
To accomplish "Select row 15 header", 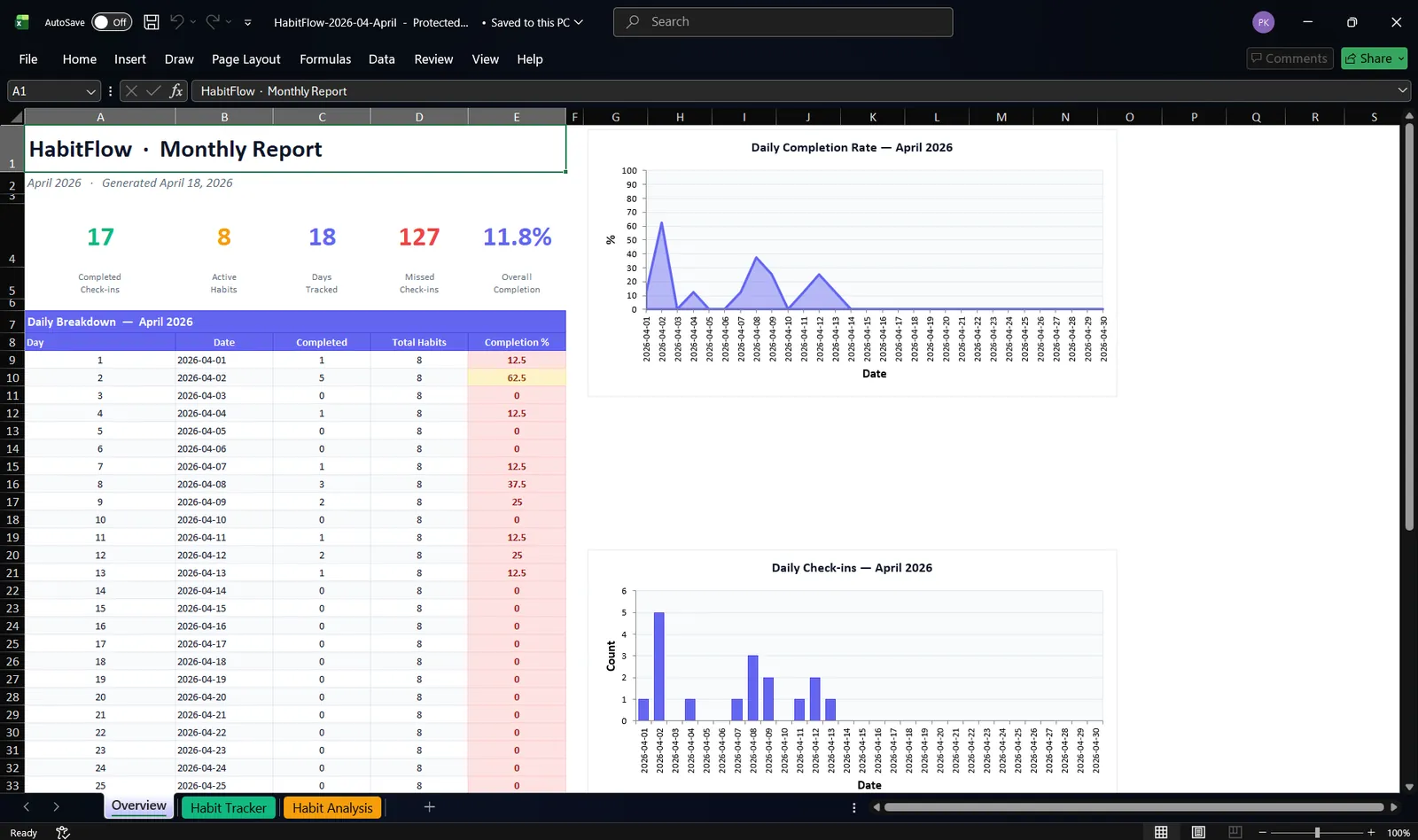I will click(12, 466).
